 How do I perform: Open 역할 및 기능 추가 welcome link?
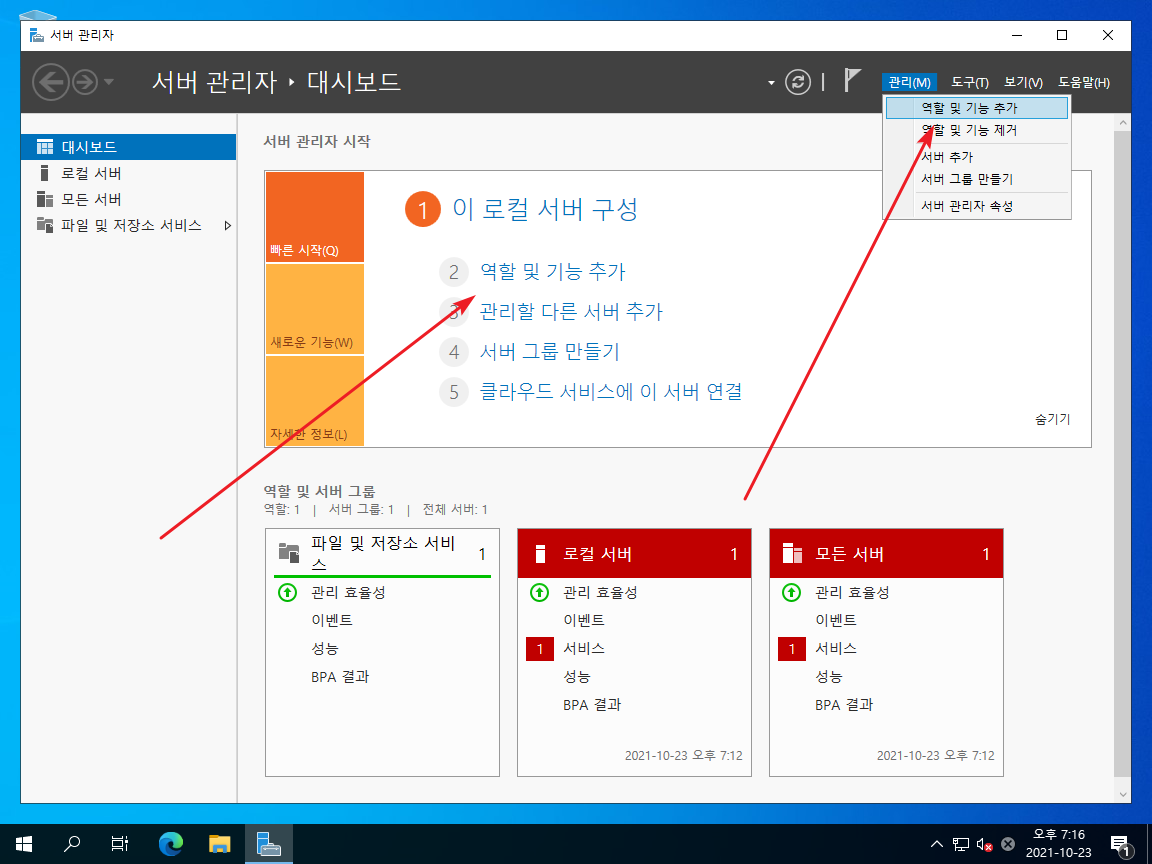click(x=552, y=272)
